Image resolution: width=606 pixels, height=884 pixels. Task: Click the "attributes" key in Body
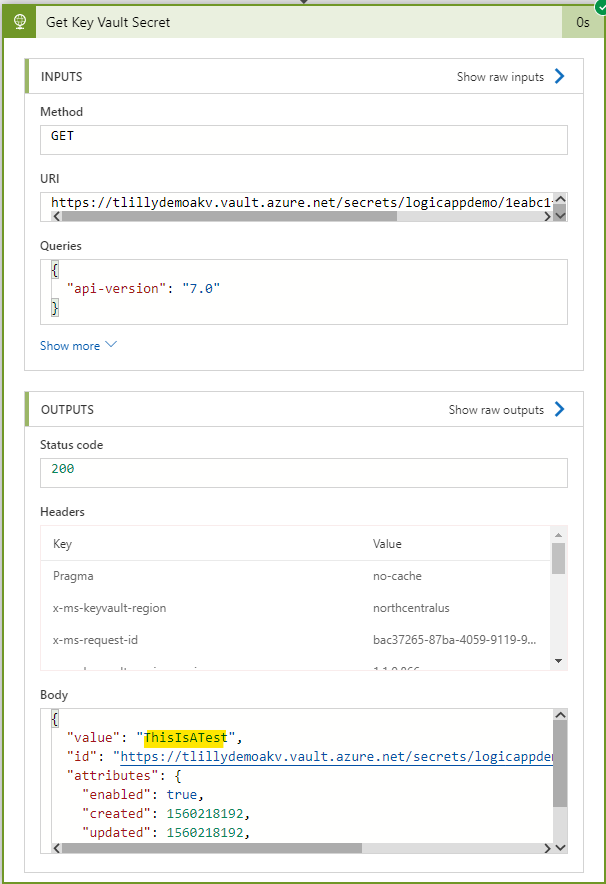tap(113, 776)
